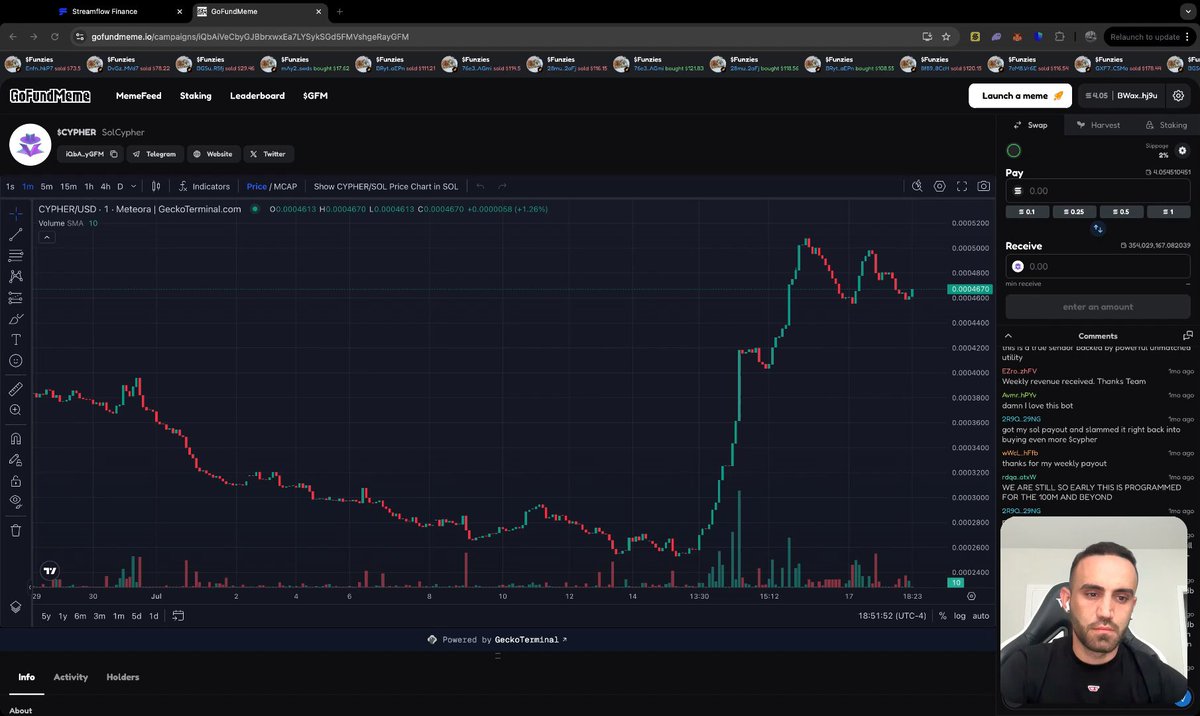Select the 5d date range
1200x716 pixels.
136,616
